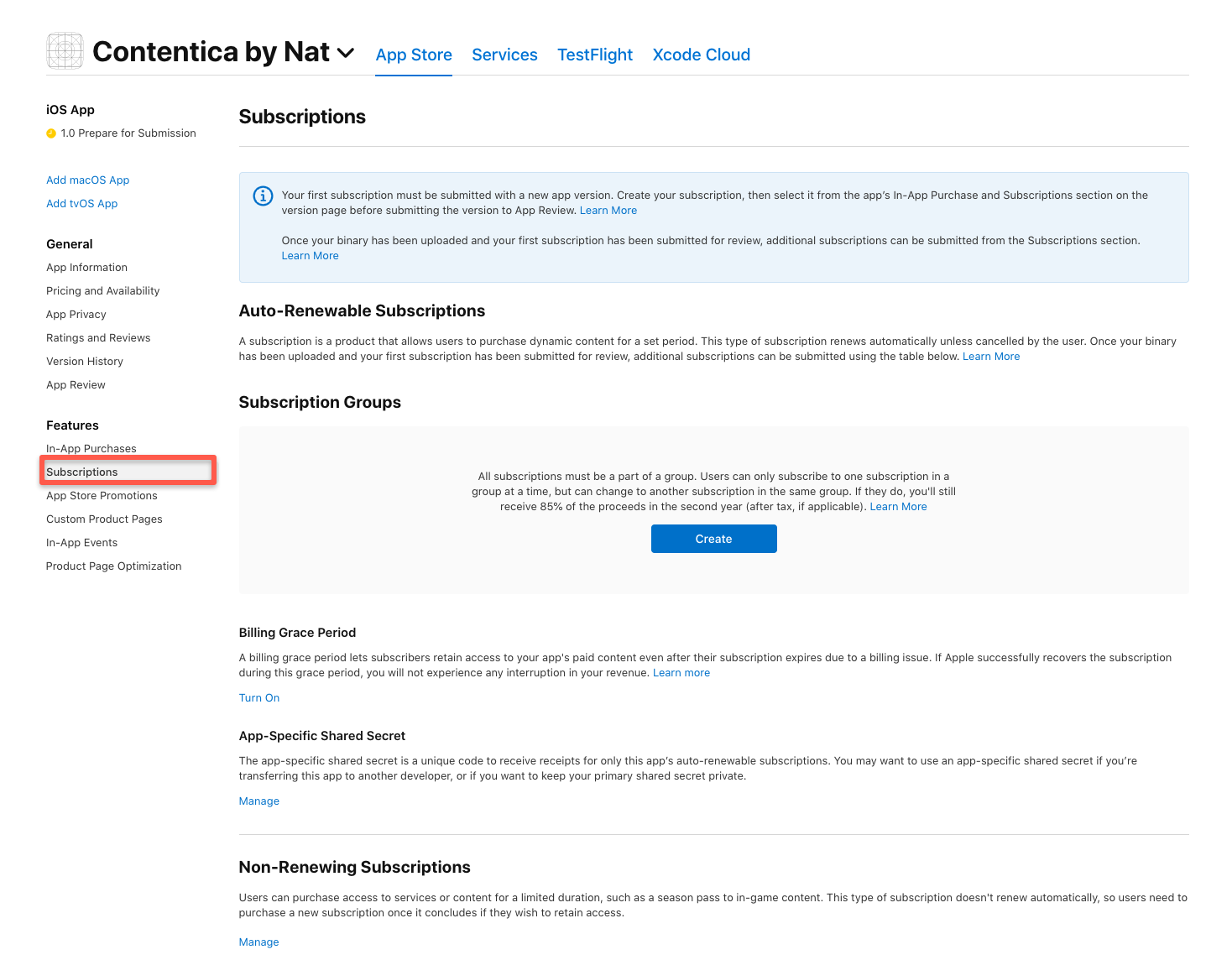Click the Add macOS App link

tap(88, 180)
